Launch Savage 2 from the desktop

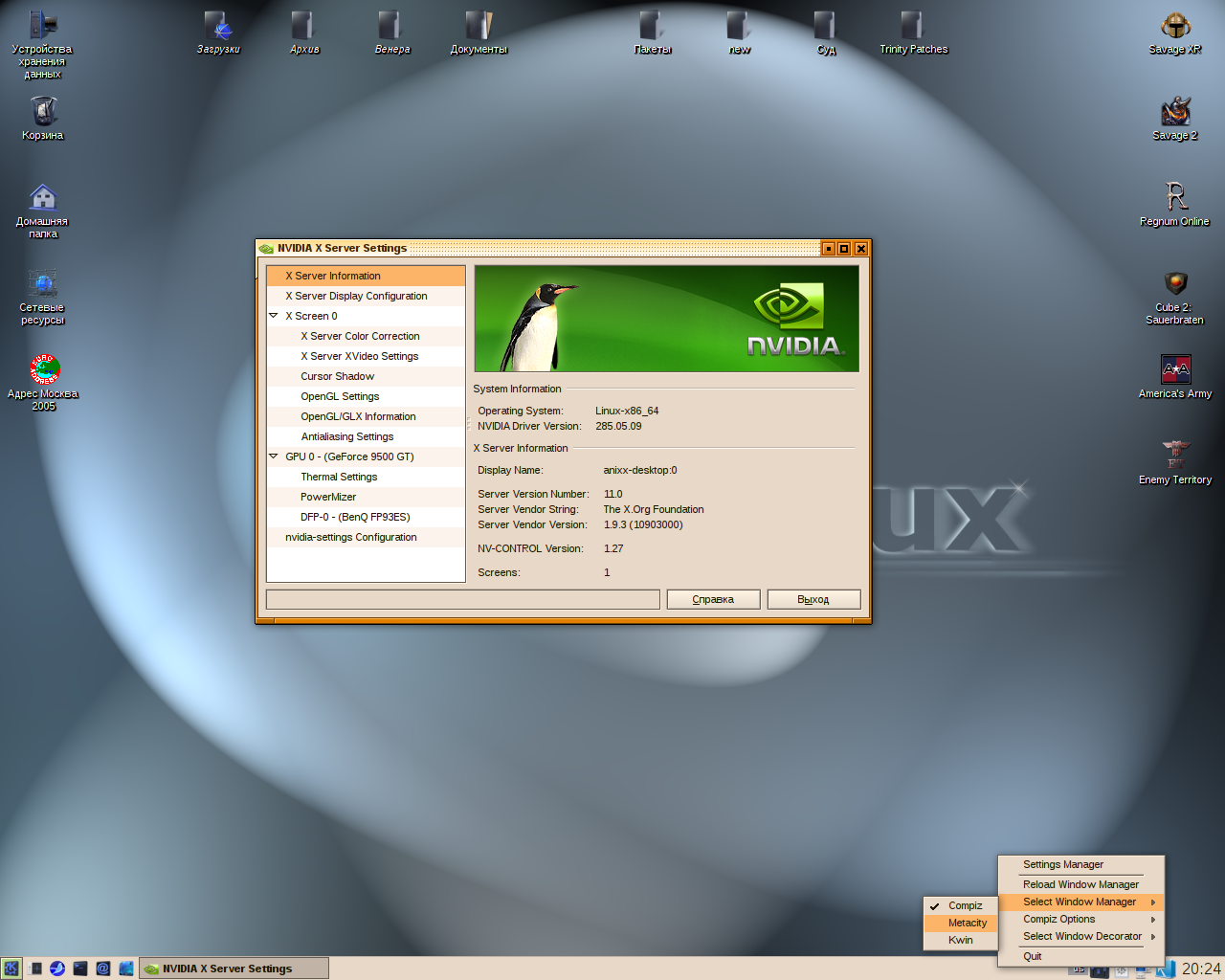point(1175,119)
